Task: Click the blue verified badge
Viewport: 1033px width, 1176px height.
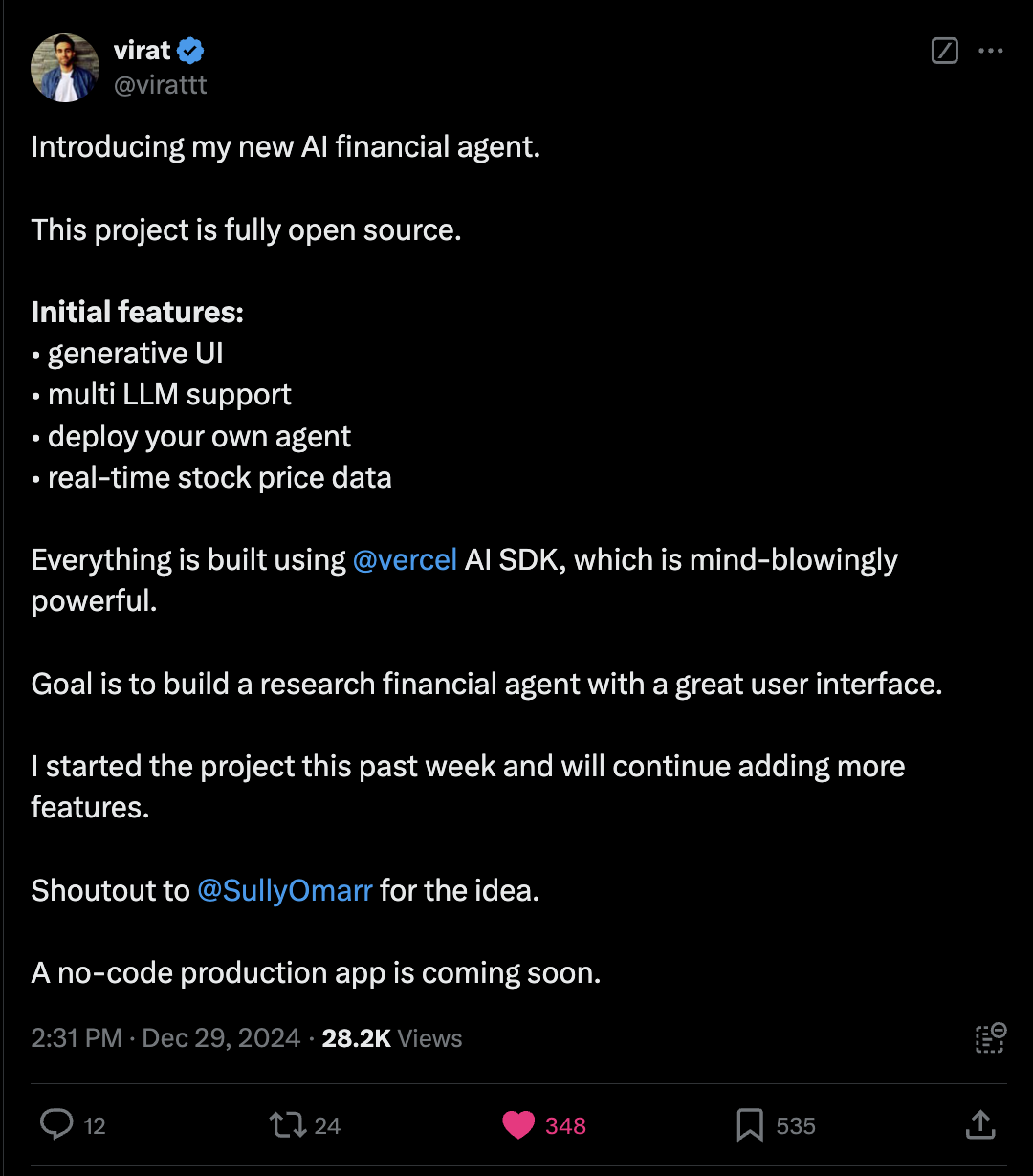Action: pos(191,51)
